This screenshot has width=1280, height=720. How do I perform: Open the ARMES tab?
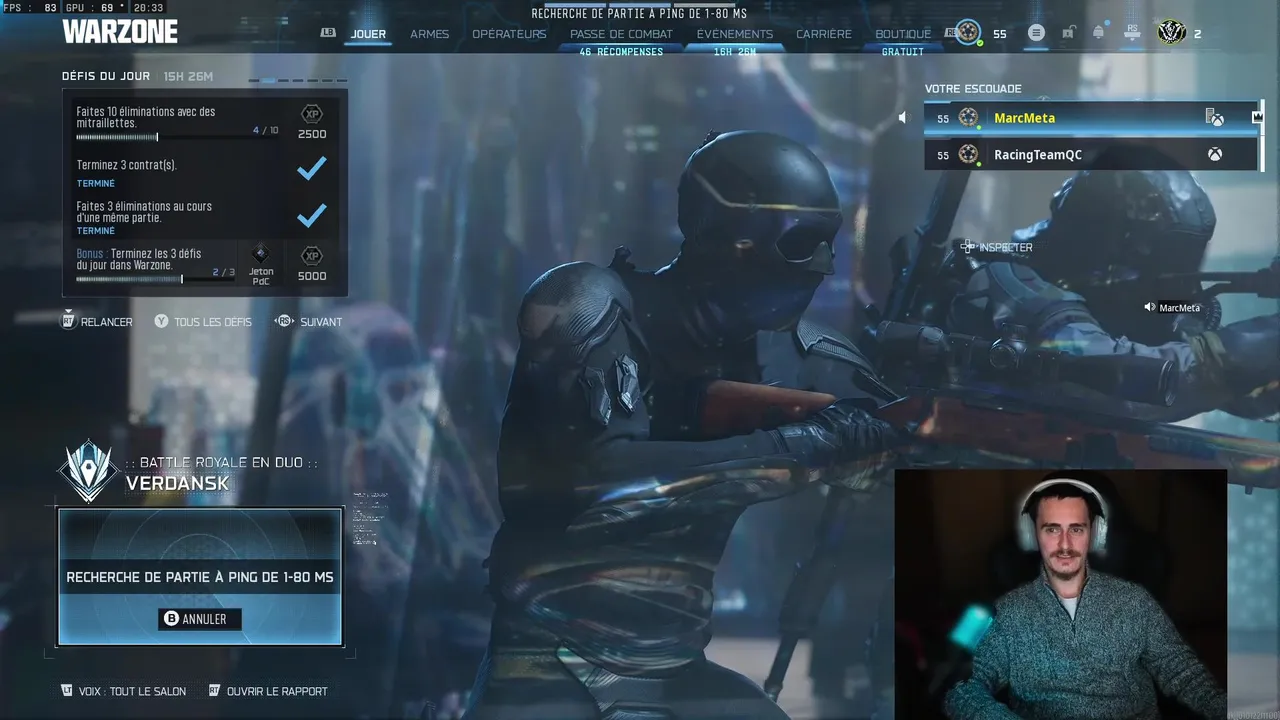click(429, 34)
